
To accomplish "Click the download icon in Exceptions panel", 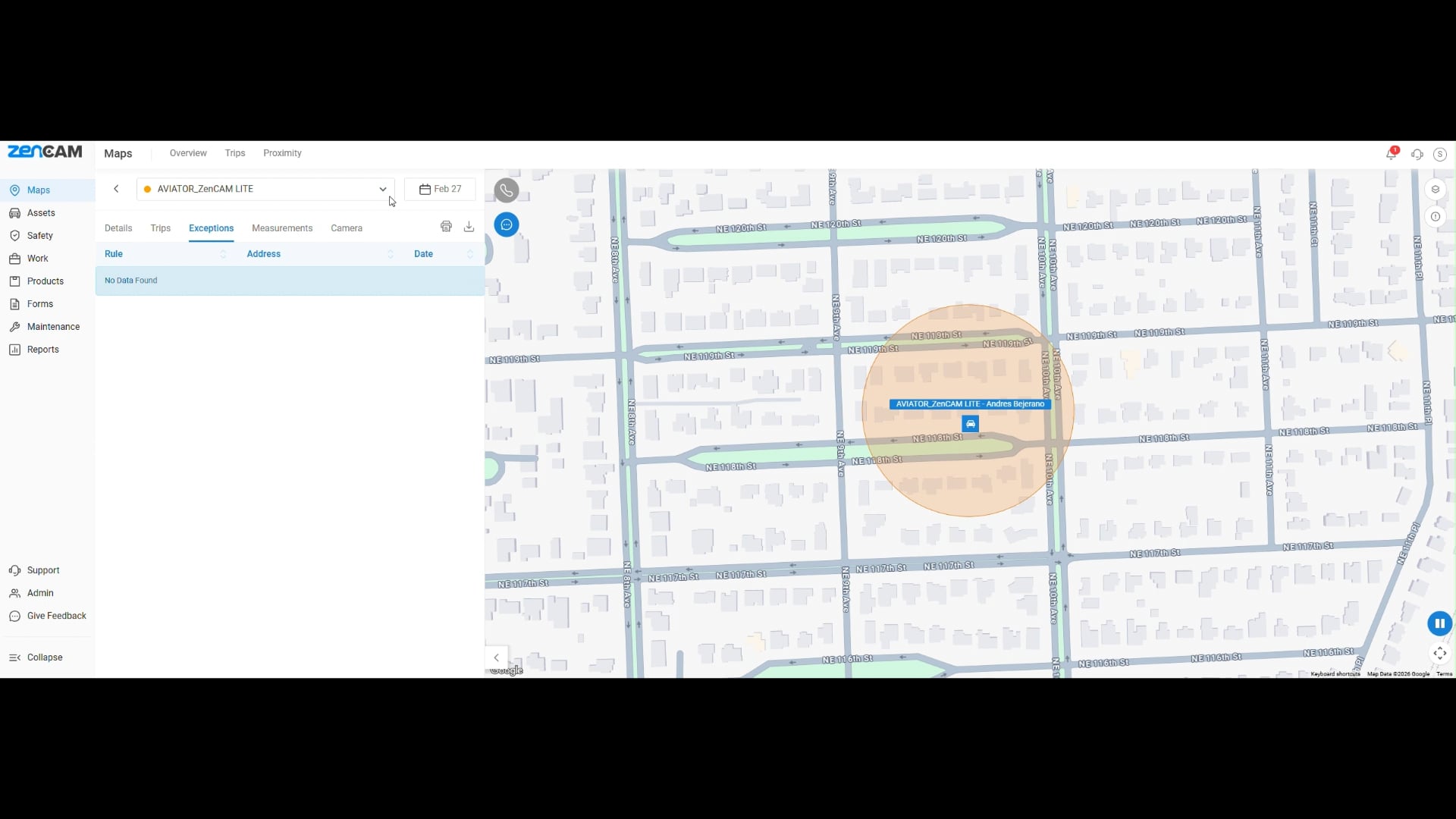I will tap(469, 227).
